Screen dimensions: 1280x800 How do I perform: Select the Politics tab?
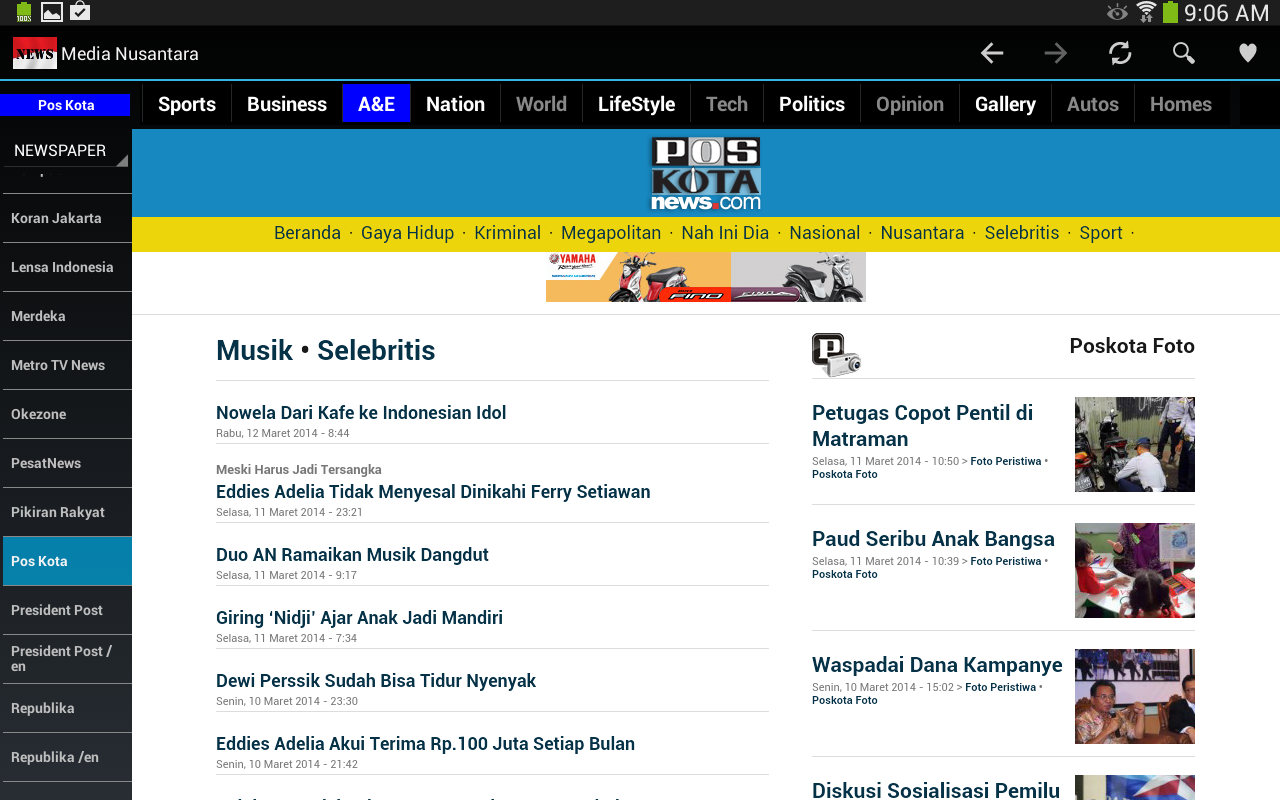812,104
